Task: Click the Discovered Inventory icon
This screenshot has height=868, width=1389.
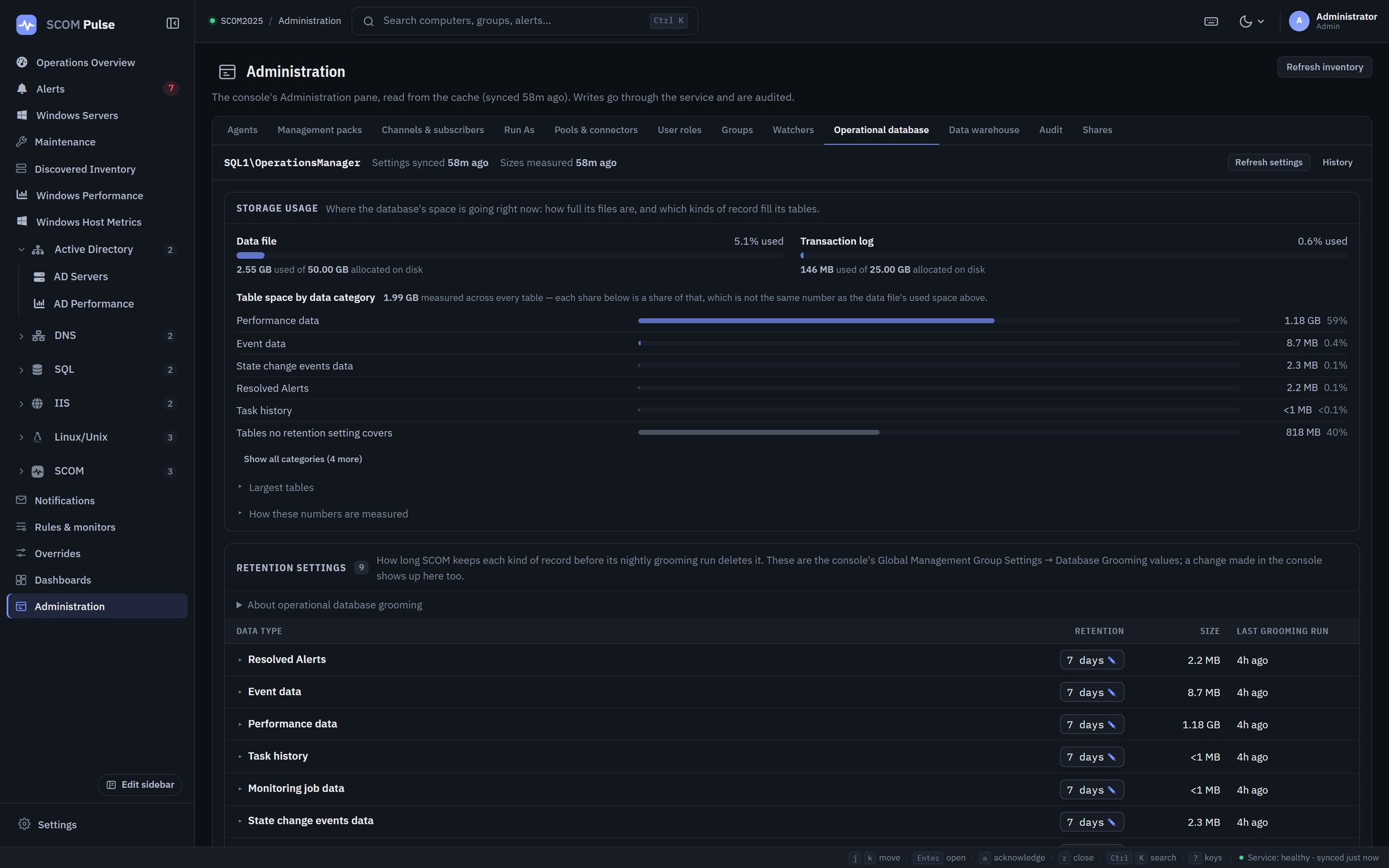Action: click(x=21, y=169)
